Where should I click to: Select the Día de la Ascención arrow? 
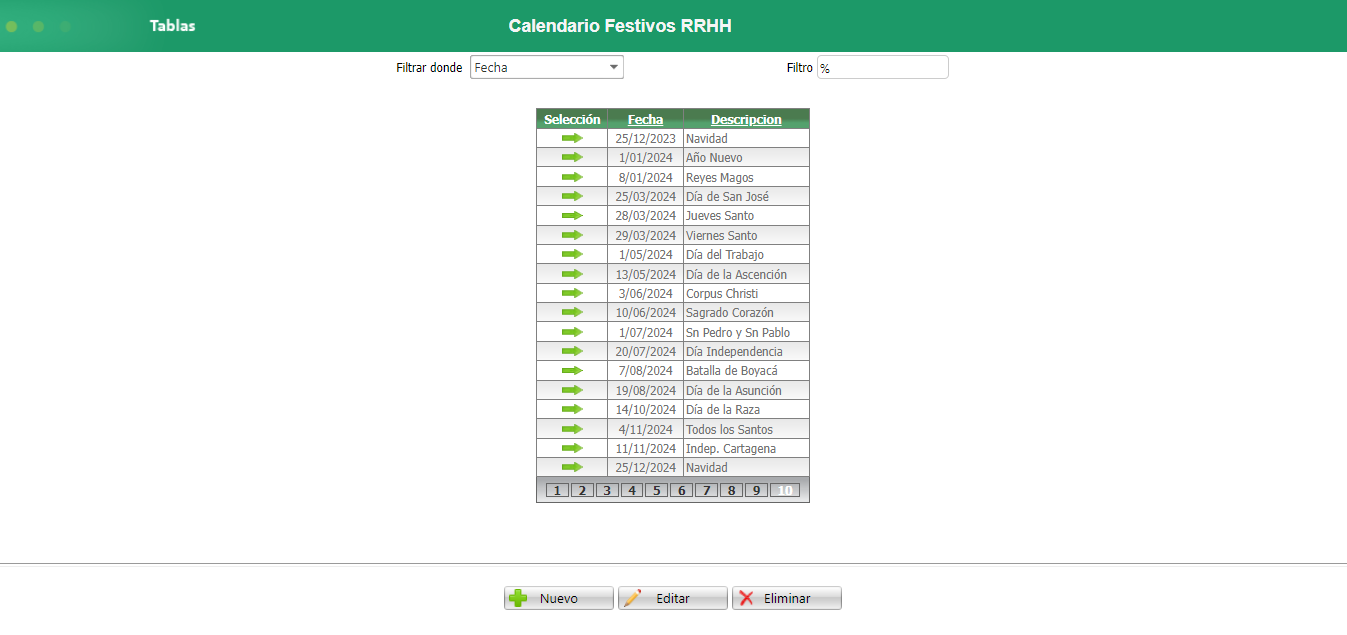click(x=572, y=274)
